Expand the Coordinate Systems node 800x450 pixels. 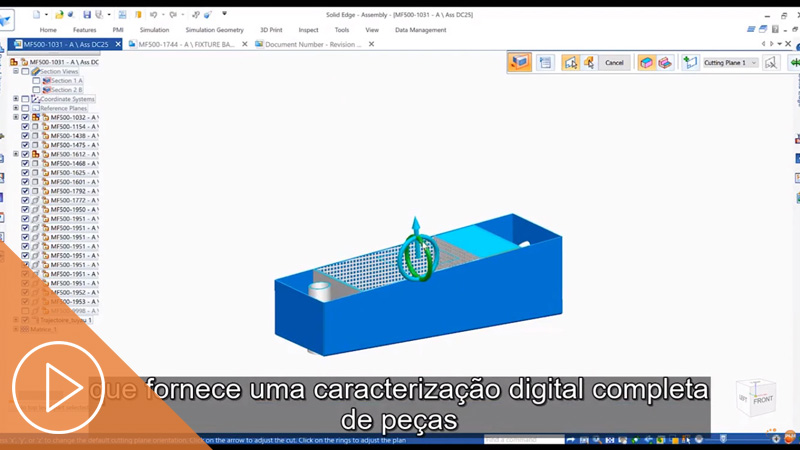point(16,99)
